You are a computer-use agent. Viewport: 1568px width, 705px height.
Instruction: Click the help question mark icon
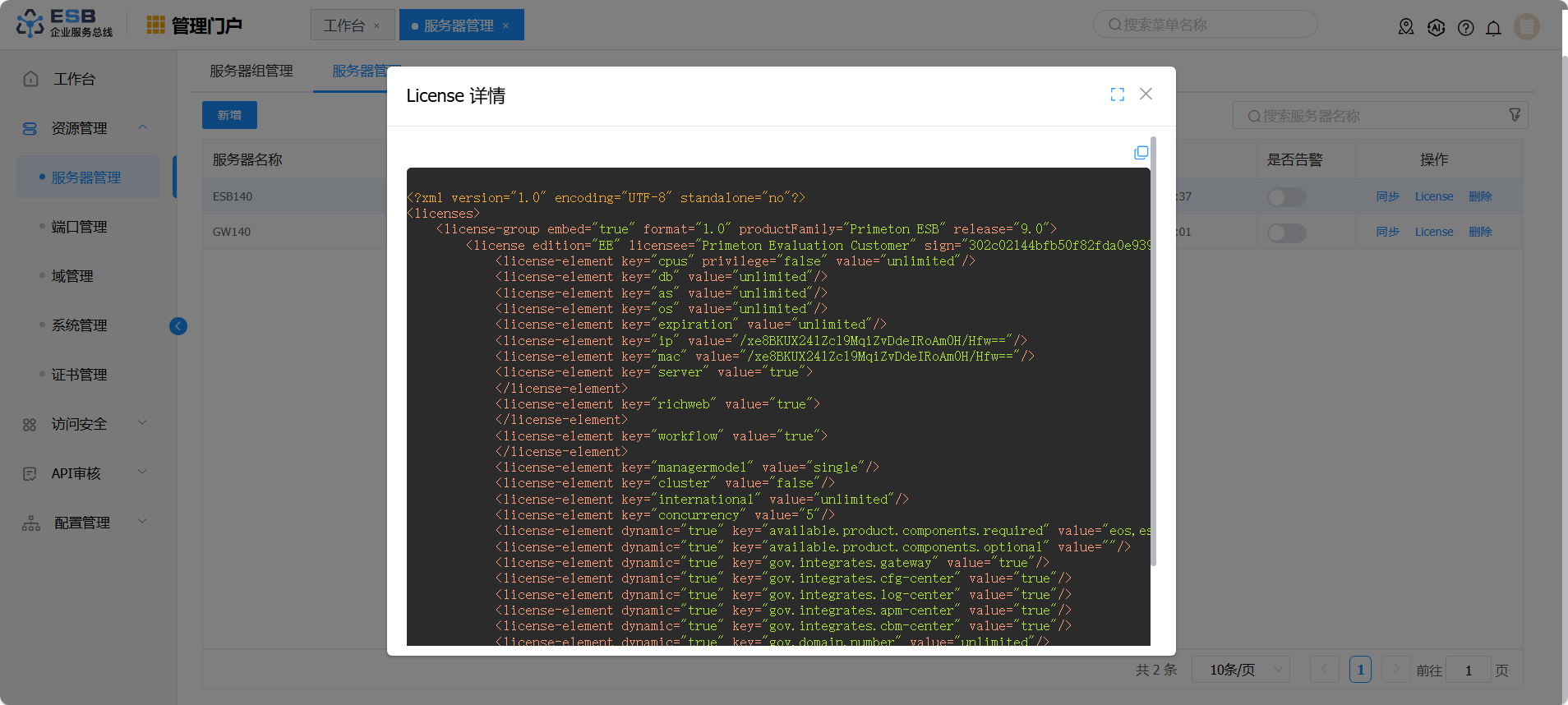1465,28
